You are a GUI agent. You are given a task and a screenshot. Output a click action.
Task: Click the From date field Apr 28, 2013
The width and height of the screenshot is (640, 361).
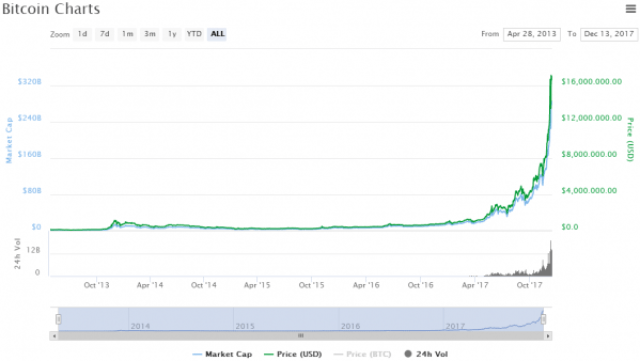(x=531, y=34)
